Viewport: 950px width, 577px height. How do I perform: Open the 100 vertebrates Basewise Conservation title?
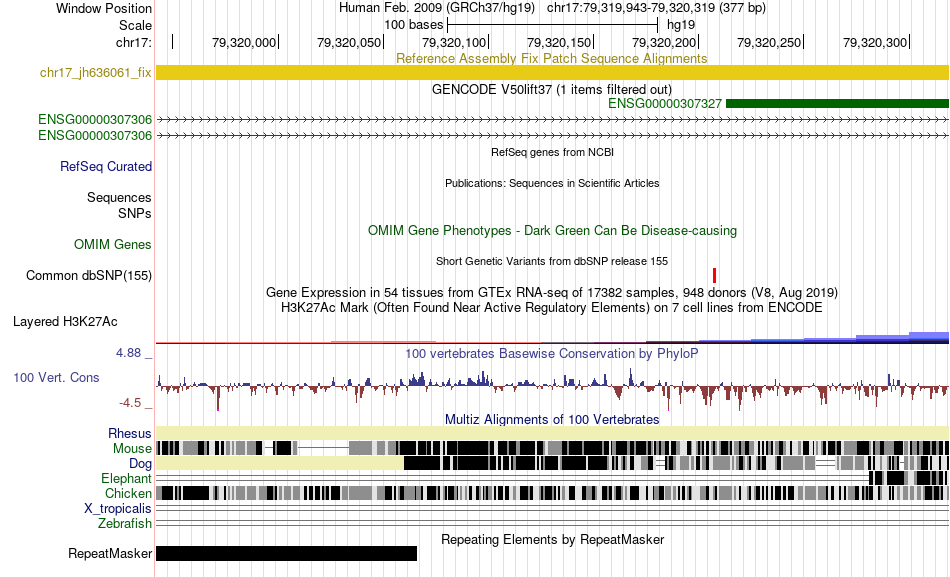coord(551,353)
